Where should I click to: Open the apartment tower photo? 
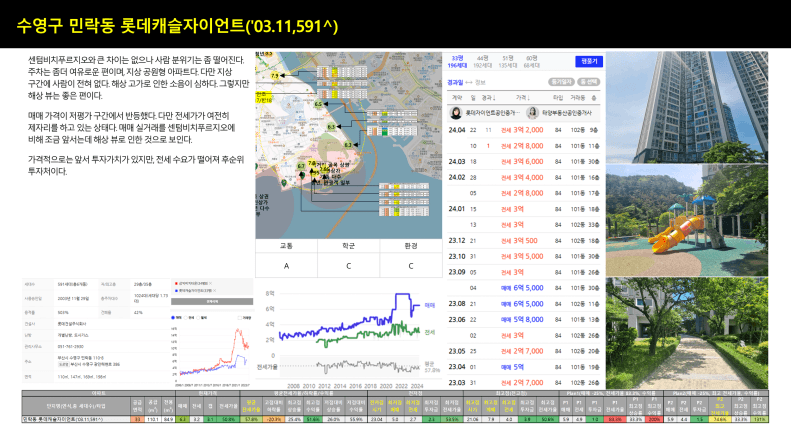687,107
